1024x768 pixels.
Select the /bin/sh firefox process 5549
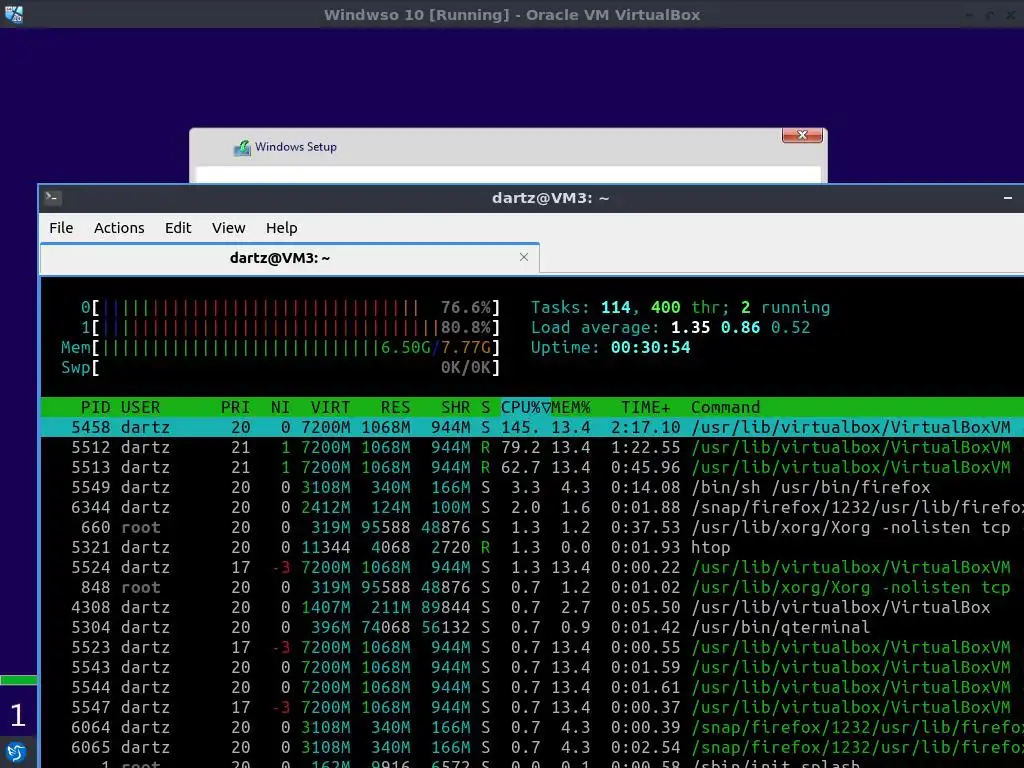(x=532, y=488)
